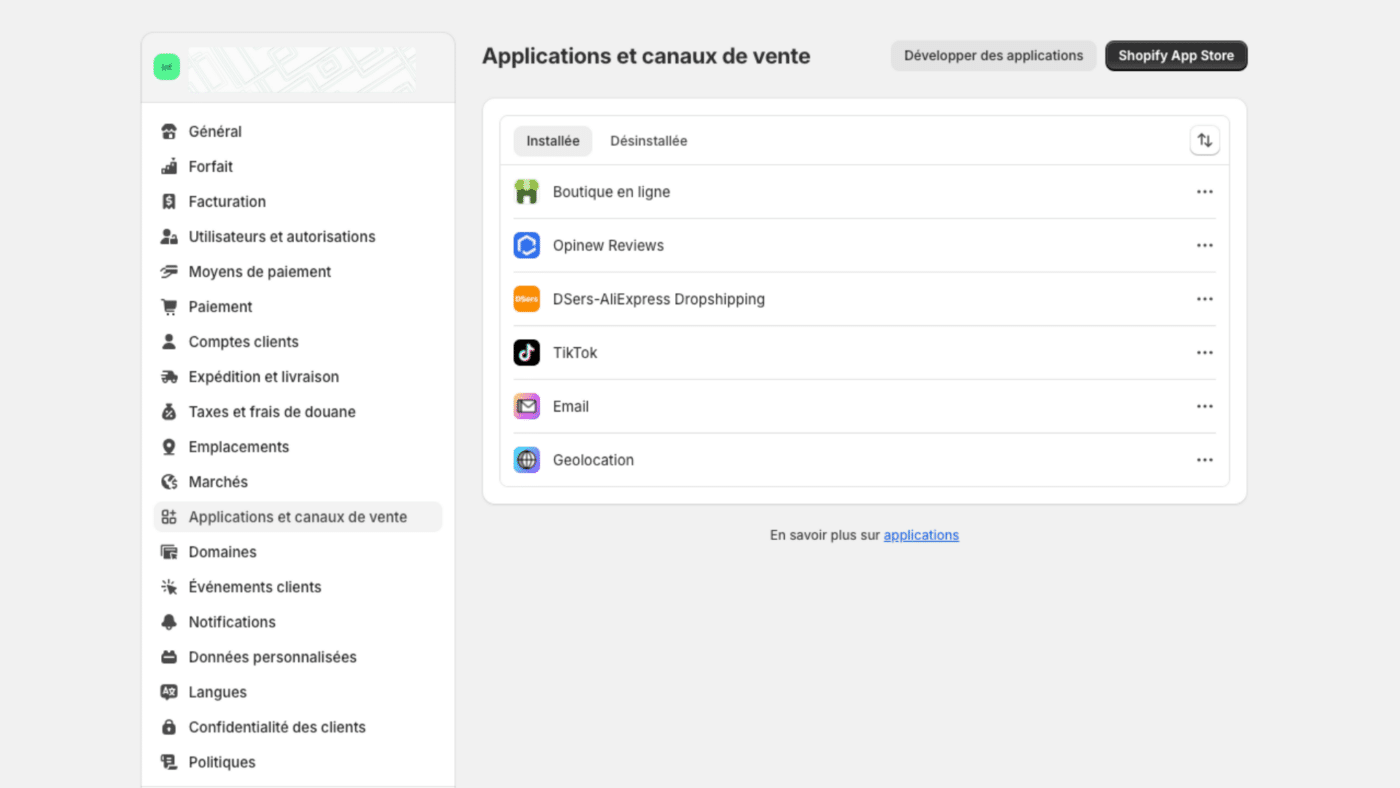This screenshot has height=788, width=1400.
Task: Open the Shopify App Store
Action: click(1176, 56)
